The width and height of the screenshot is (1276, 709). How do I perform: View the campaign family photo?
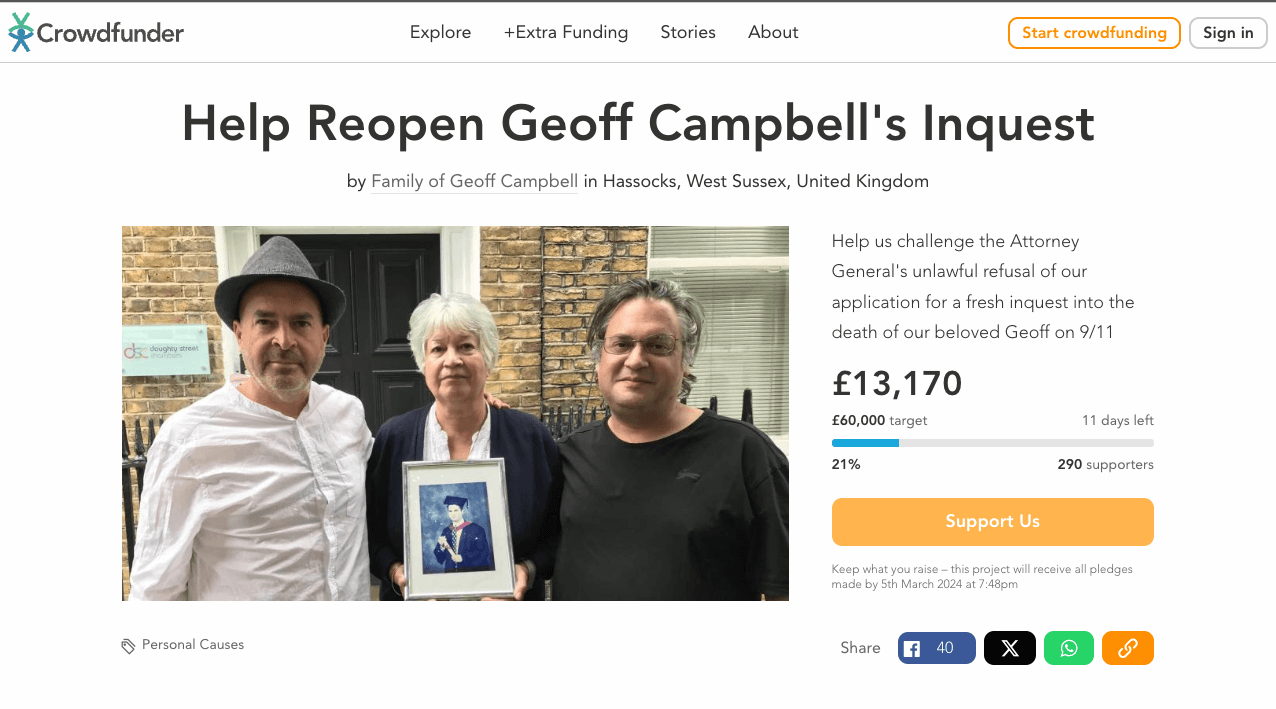(x=455, y=413)
